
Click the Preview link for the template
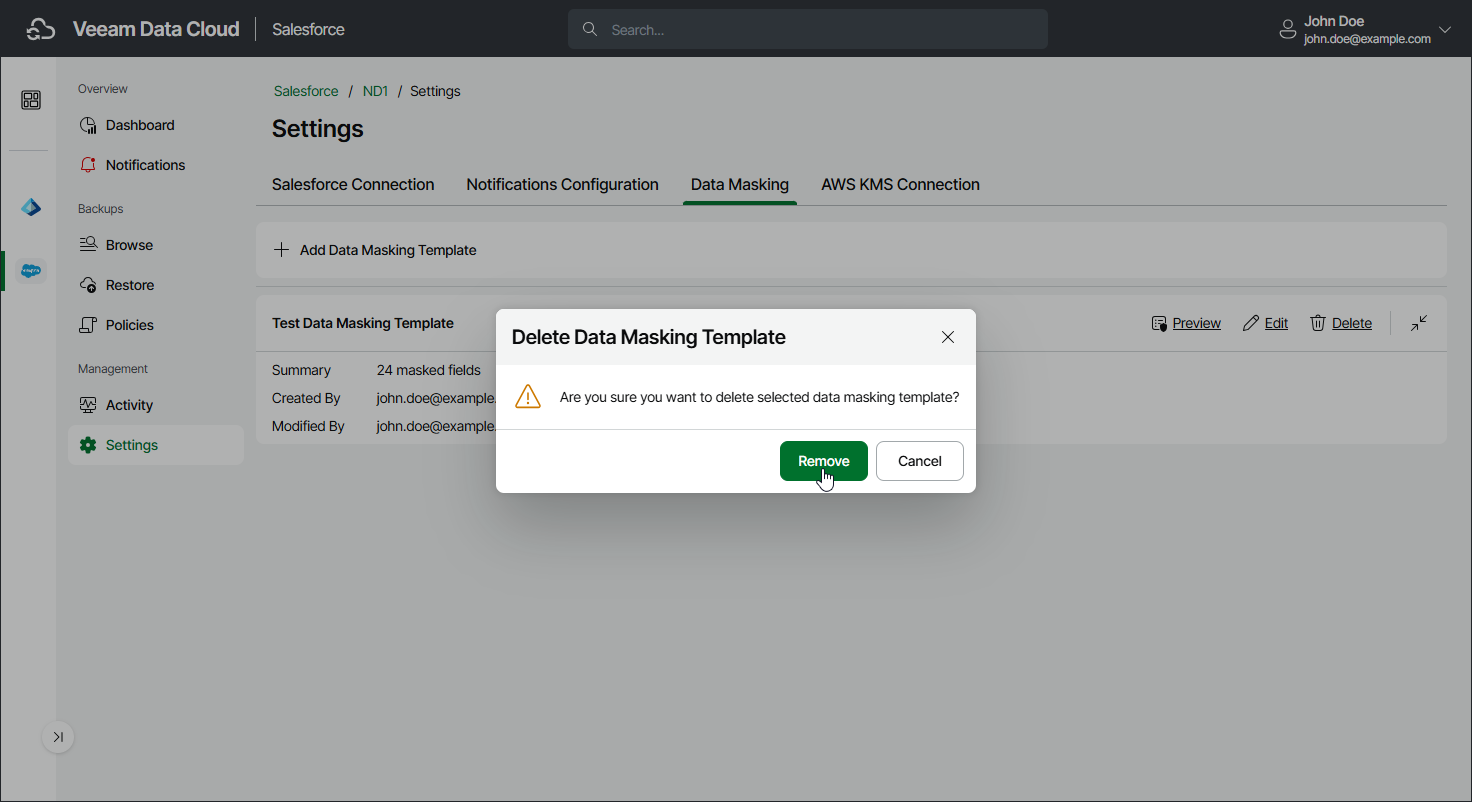click(1196, 323)
